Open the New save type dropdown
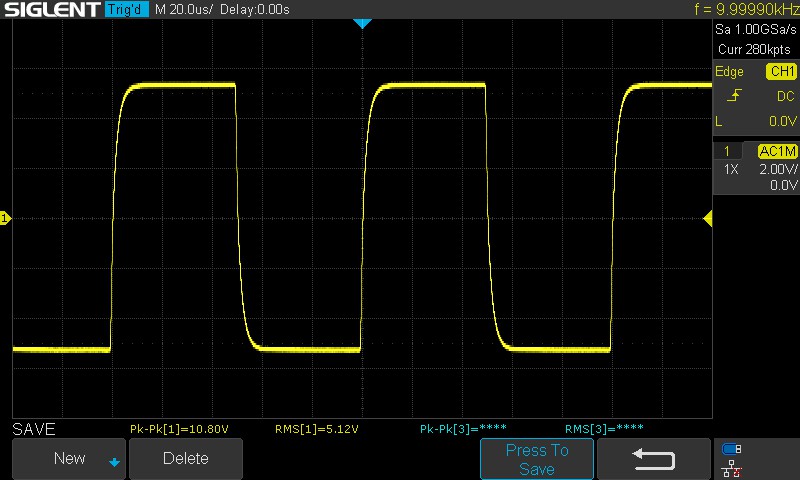Screen dimensions: 800x480 [x=69, y=459]
